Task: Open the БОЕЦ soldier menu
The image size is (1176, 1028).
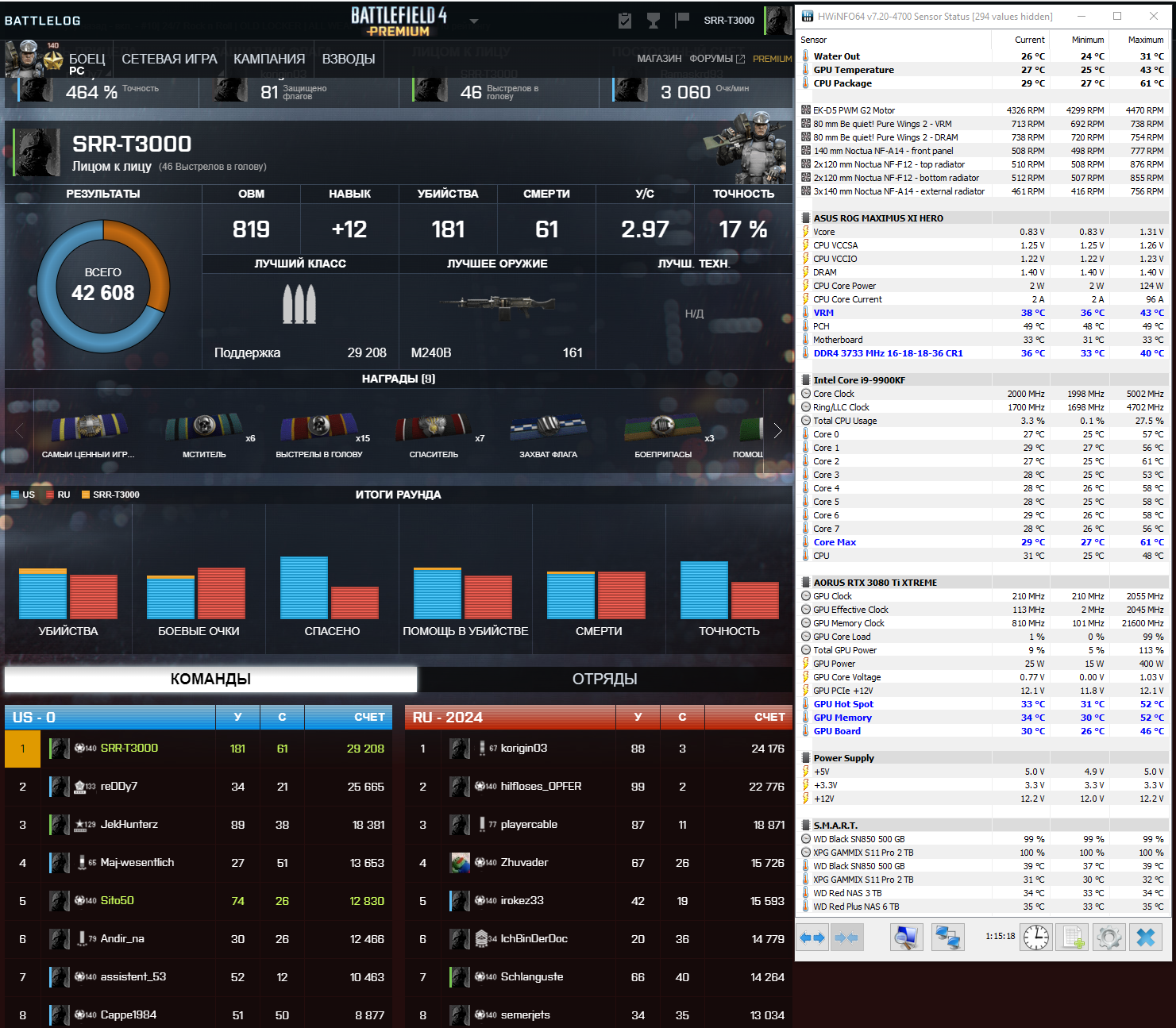Action: [87, 59]
